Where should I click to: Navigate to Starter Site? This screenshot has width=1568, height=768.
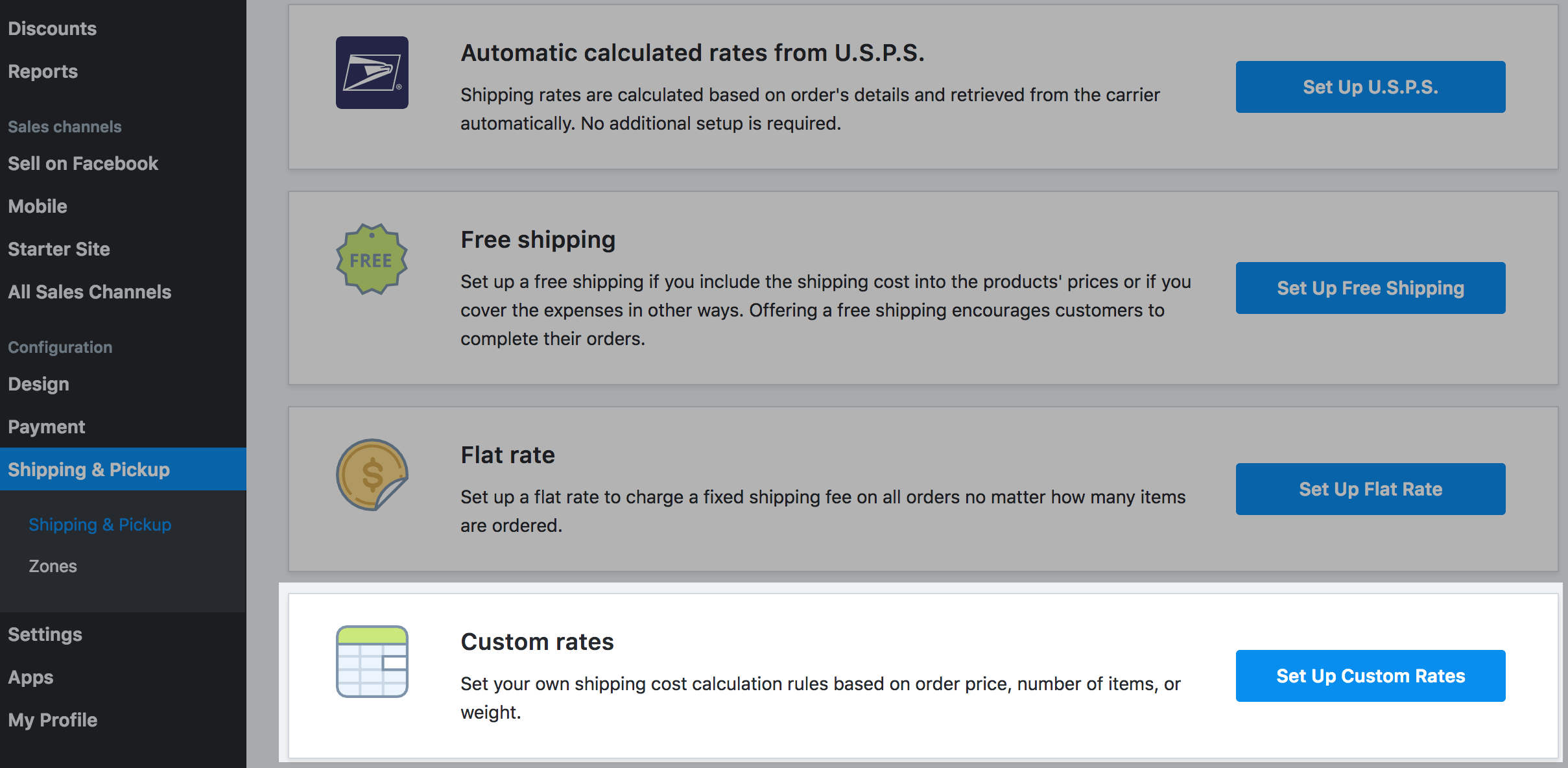59,249
